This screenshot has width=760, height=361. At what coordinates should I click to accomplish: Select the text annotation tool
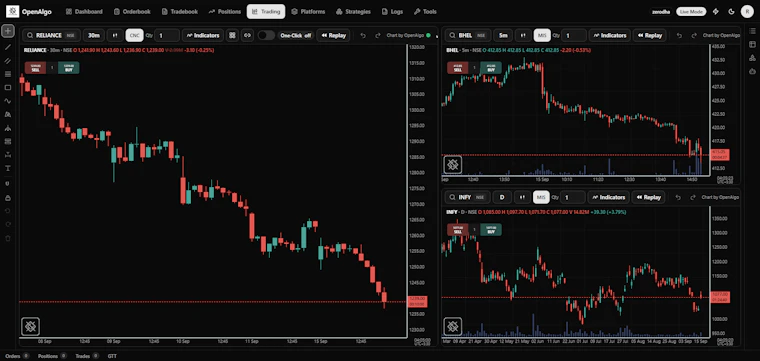point(8,169)
